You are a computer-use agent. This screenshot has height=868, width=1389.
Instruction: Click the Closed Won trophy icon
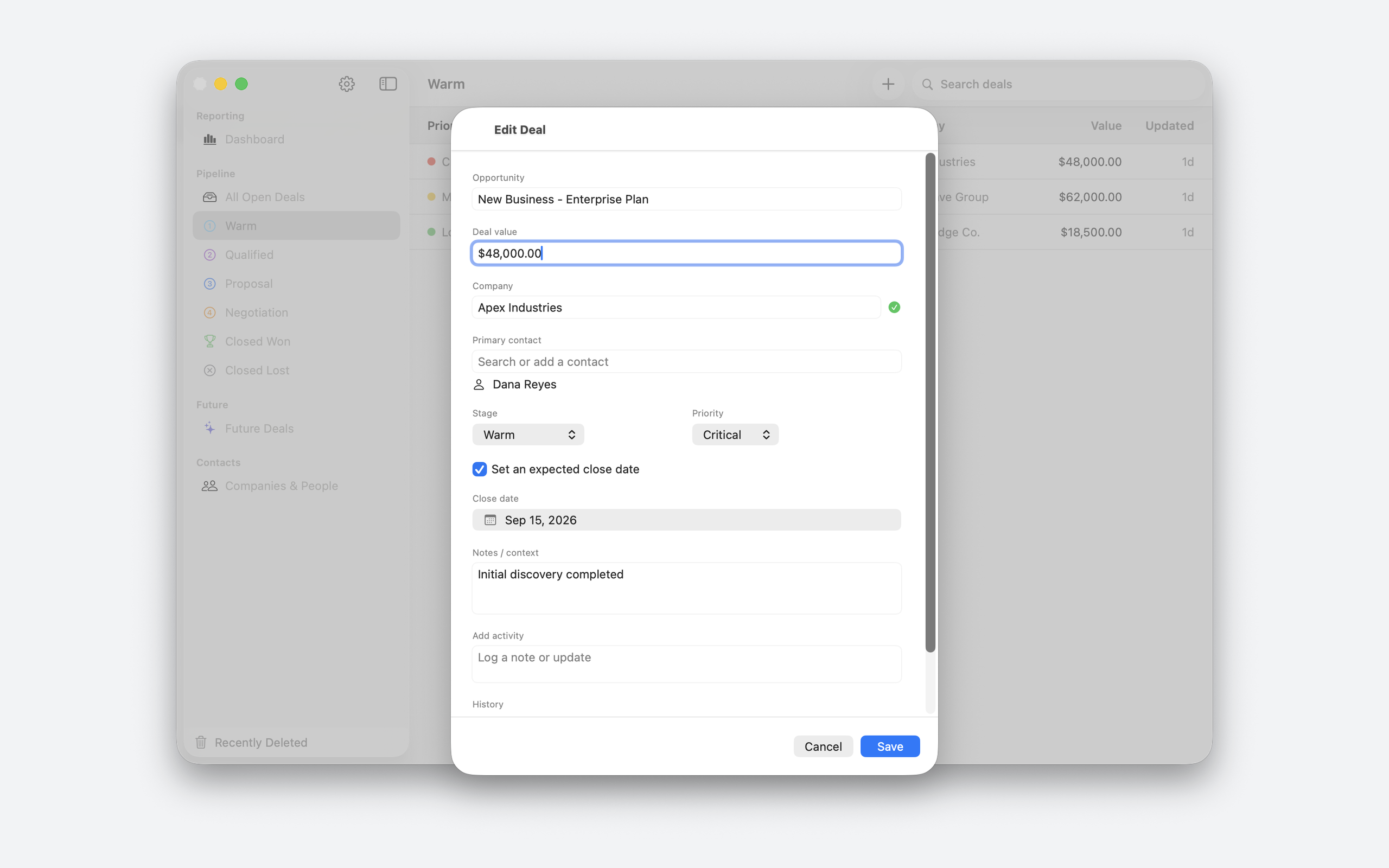tap(210, 342)
